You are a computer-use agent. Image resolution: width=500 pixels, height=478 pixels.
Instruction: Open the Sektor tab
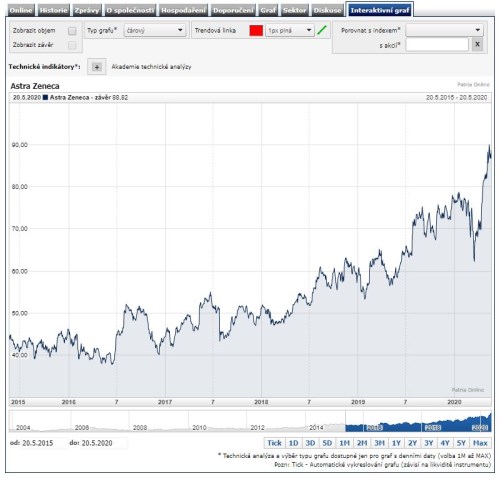(295, 10)
